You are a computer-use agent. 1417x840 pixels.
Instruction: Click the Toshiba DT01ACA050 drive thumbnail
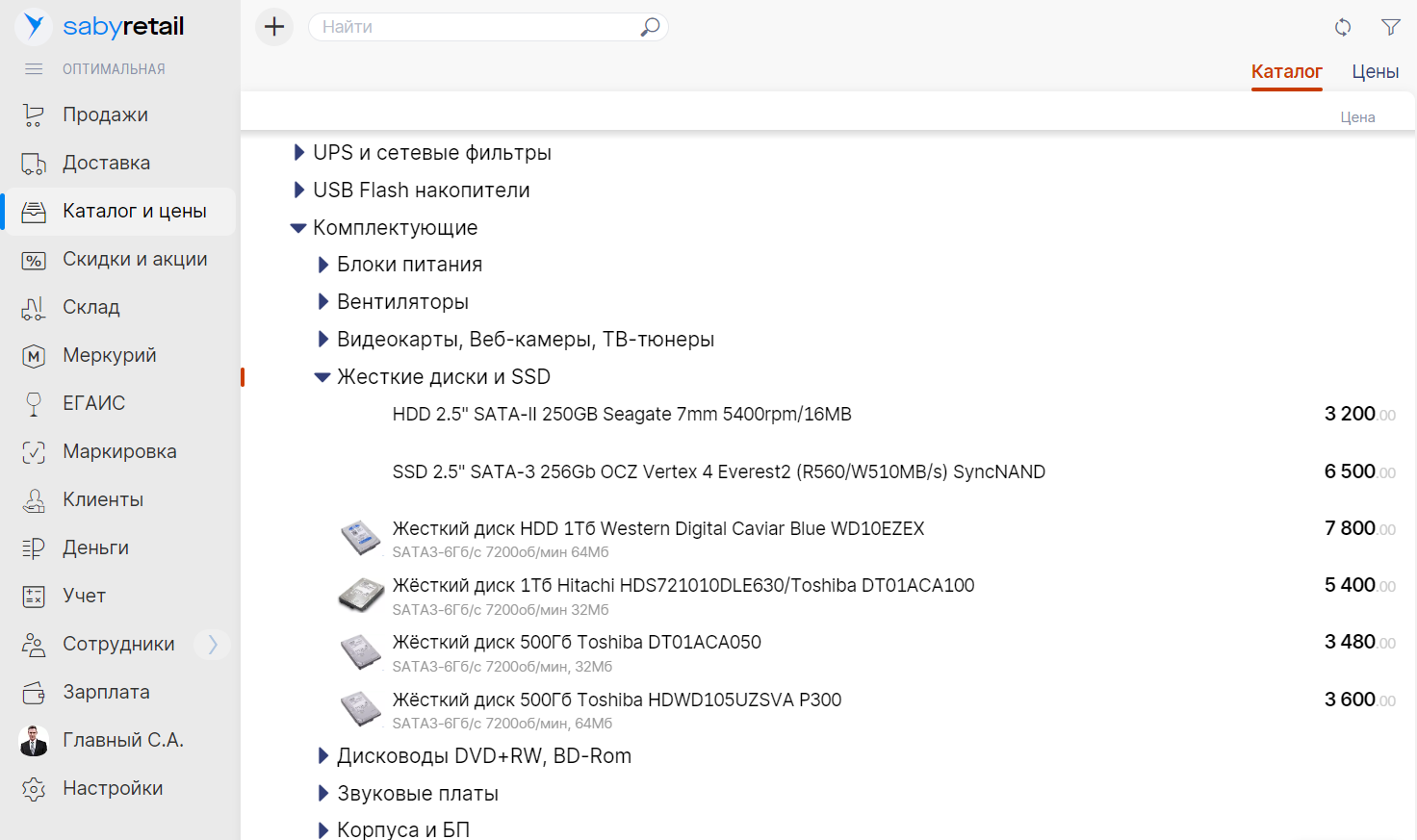point(361,651)
